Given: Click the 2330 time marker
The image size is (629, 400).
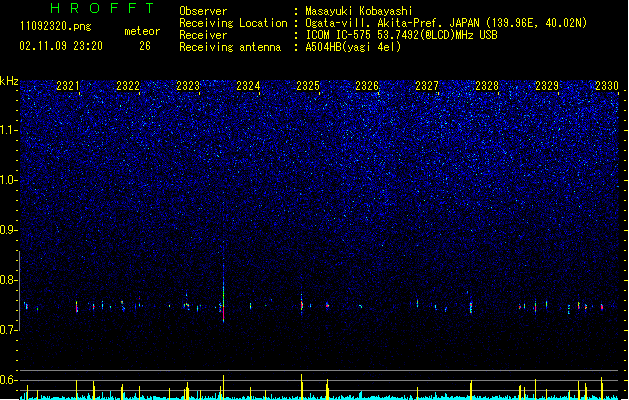Looking at the screenshot, I should point(607,86).
